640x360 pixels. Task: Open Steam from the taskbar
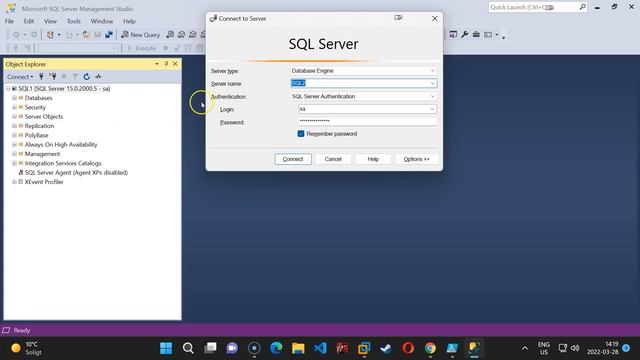coord(386,348)
